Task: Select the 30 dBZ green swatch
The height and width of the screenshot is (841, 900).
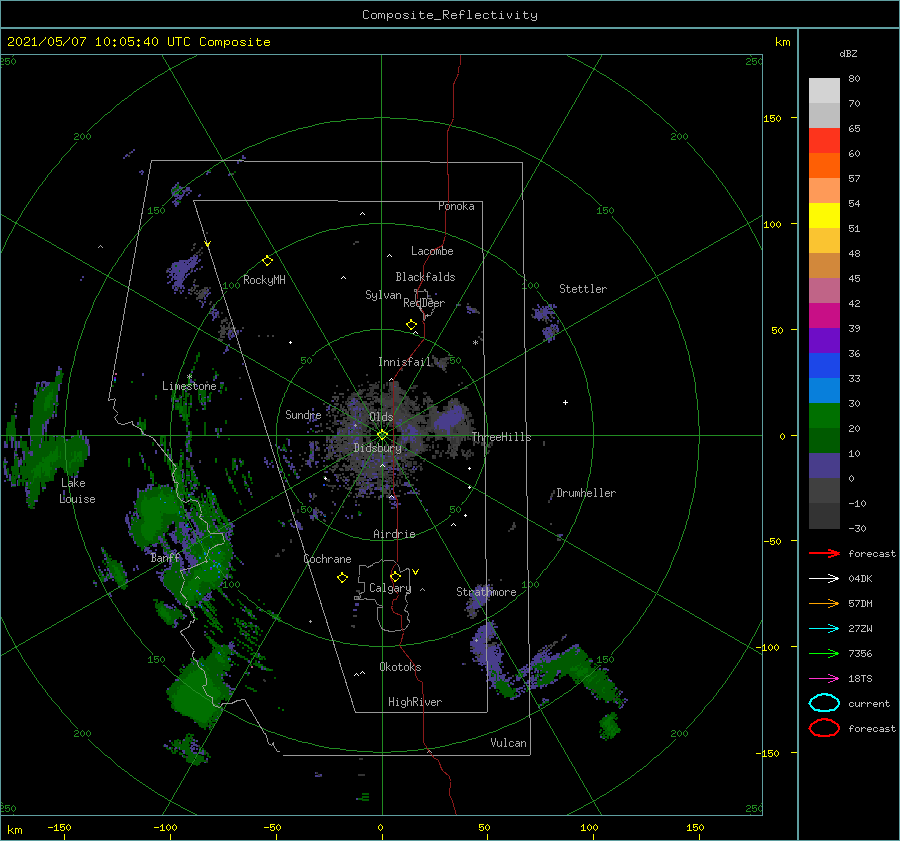Action: pyautogui.click(x=824, y=415)
